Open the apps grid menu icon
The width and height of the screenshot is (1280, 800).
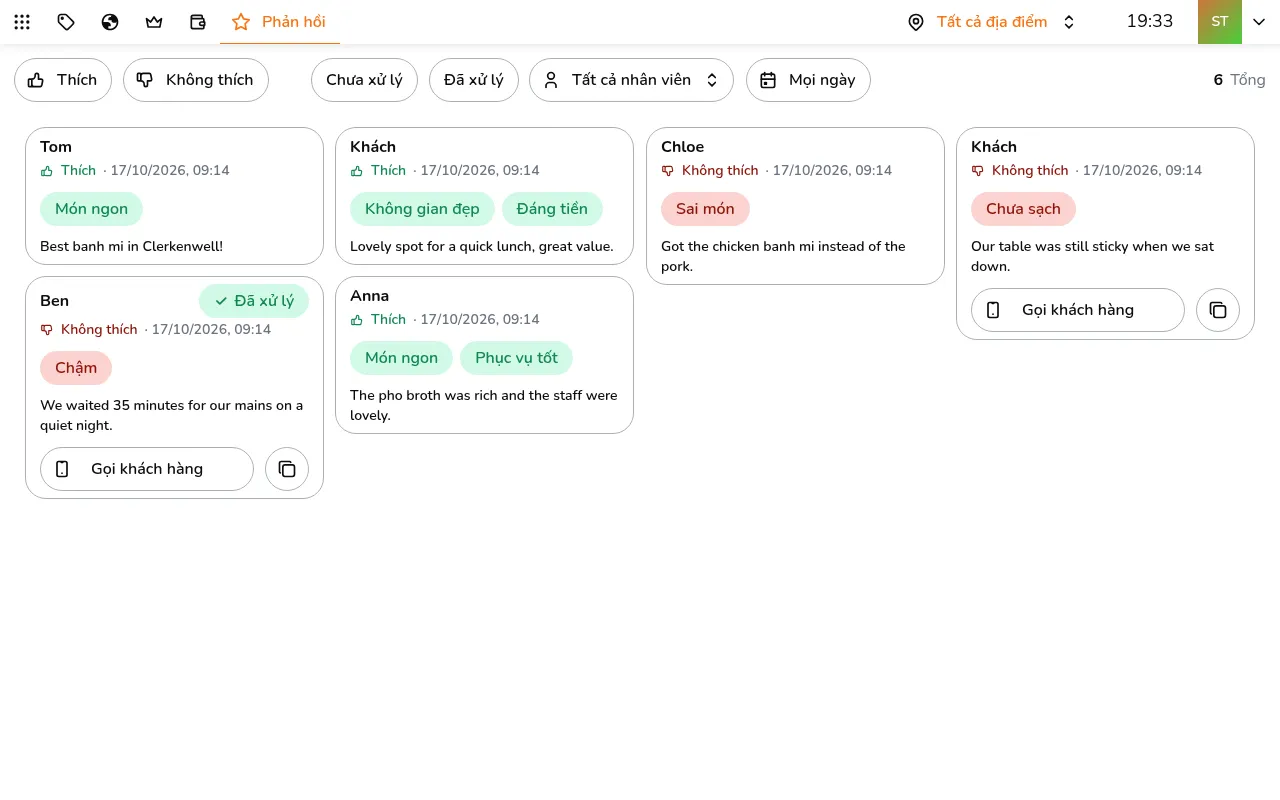22,22
